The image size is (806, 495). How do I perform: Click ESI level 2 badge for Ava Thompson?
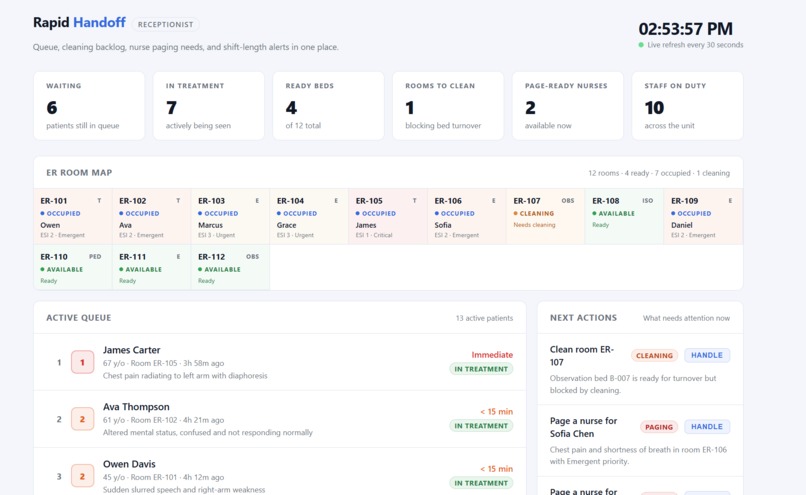[82, 419]
